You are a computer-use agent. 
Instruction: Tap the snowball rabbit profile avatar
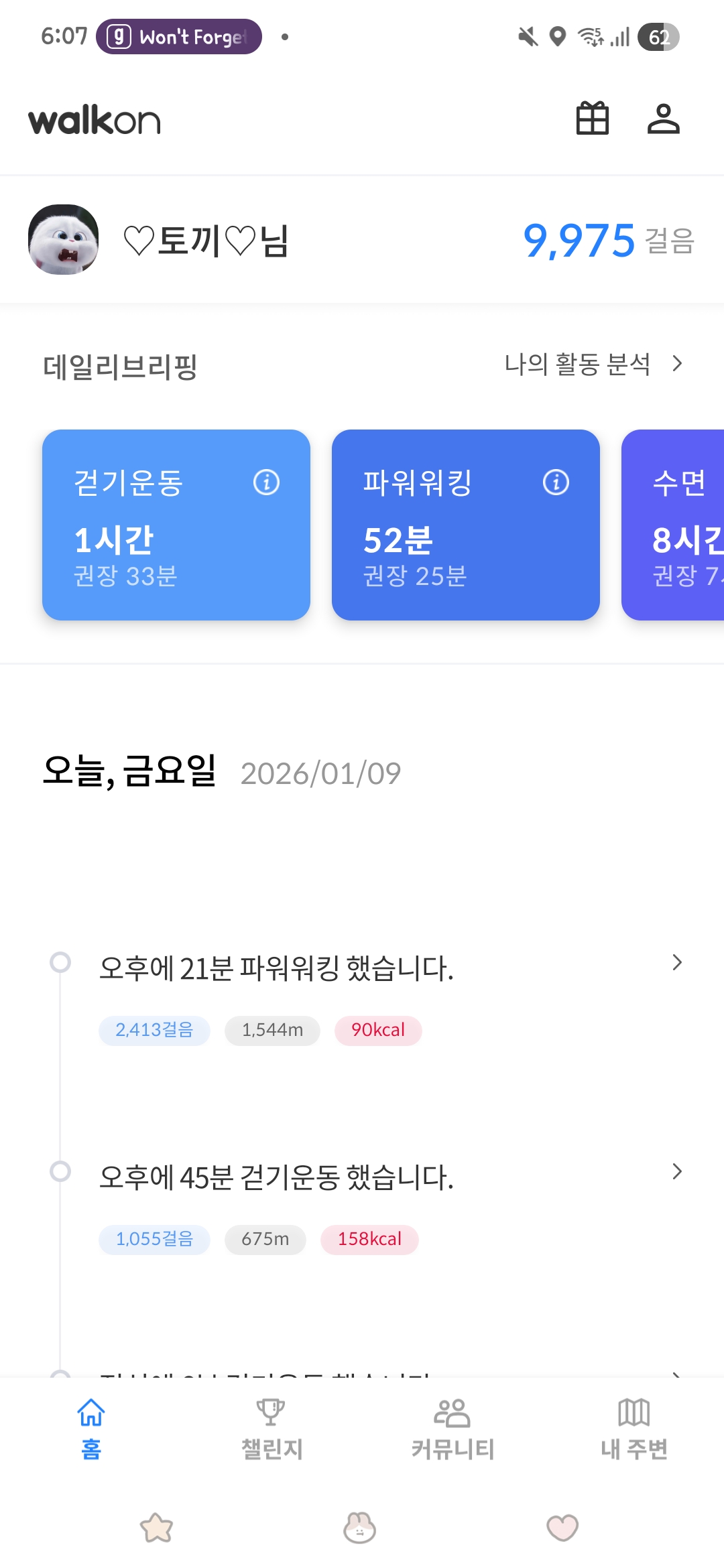(x=64, y=239)
